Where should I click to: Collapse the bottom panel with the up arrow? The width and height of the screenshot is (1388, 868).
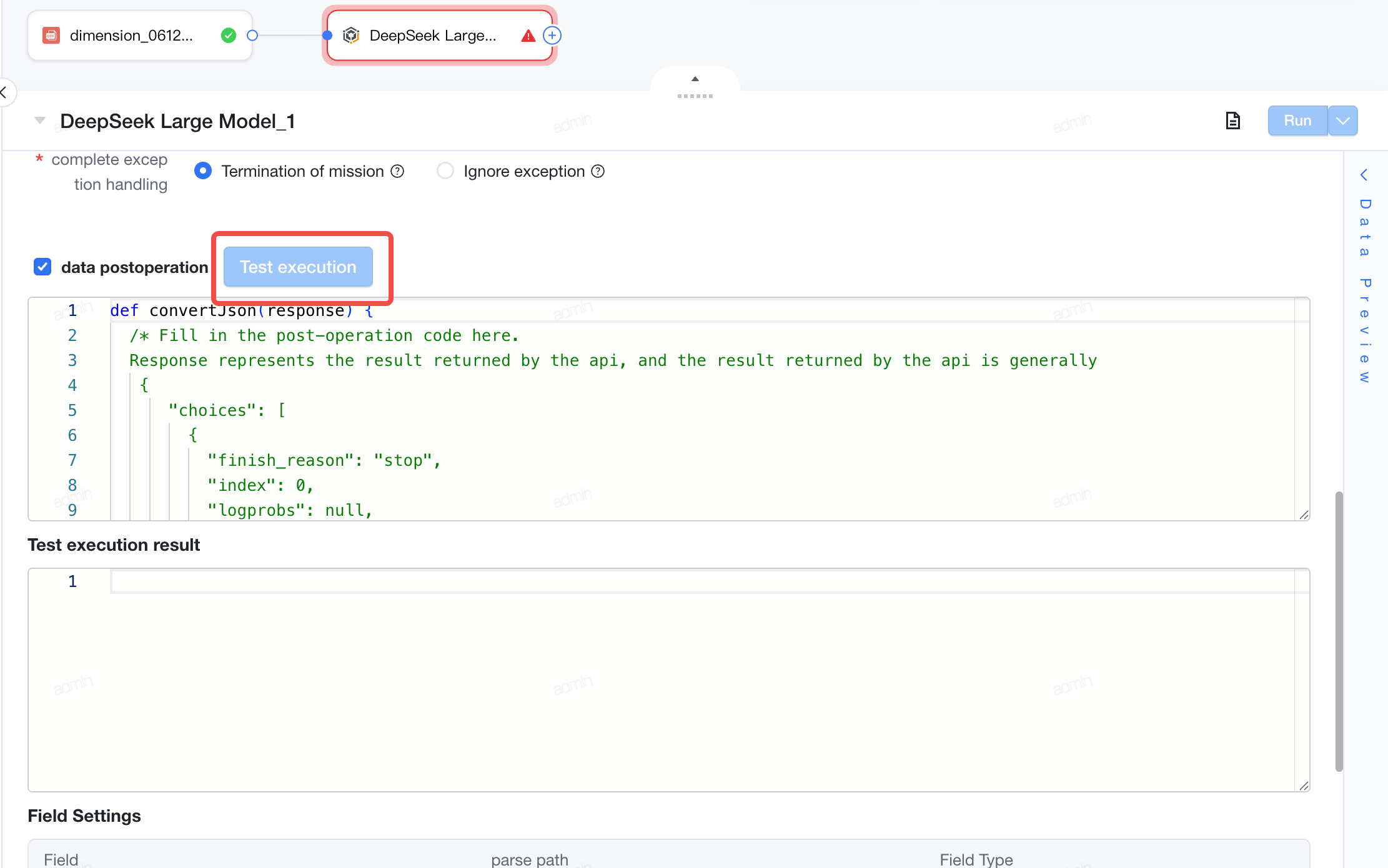click(x=695, y=79)
